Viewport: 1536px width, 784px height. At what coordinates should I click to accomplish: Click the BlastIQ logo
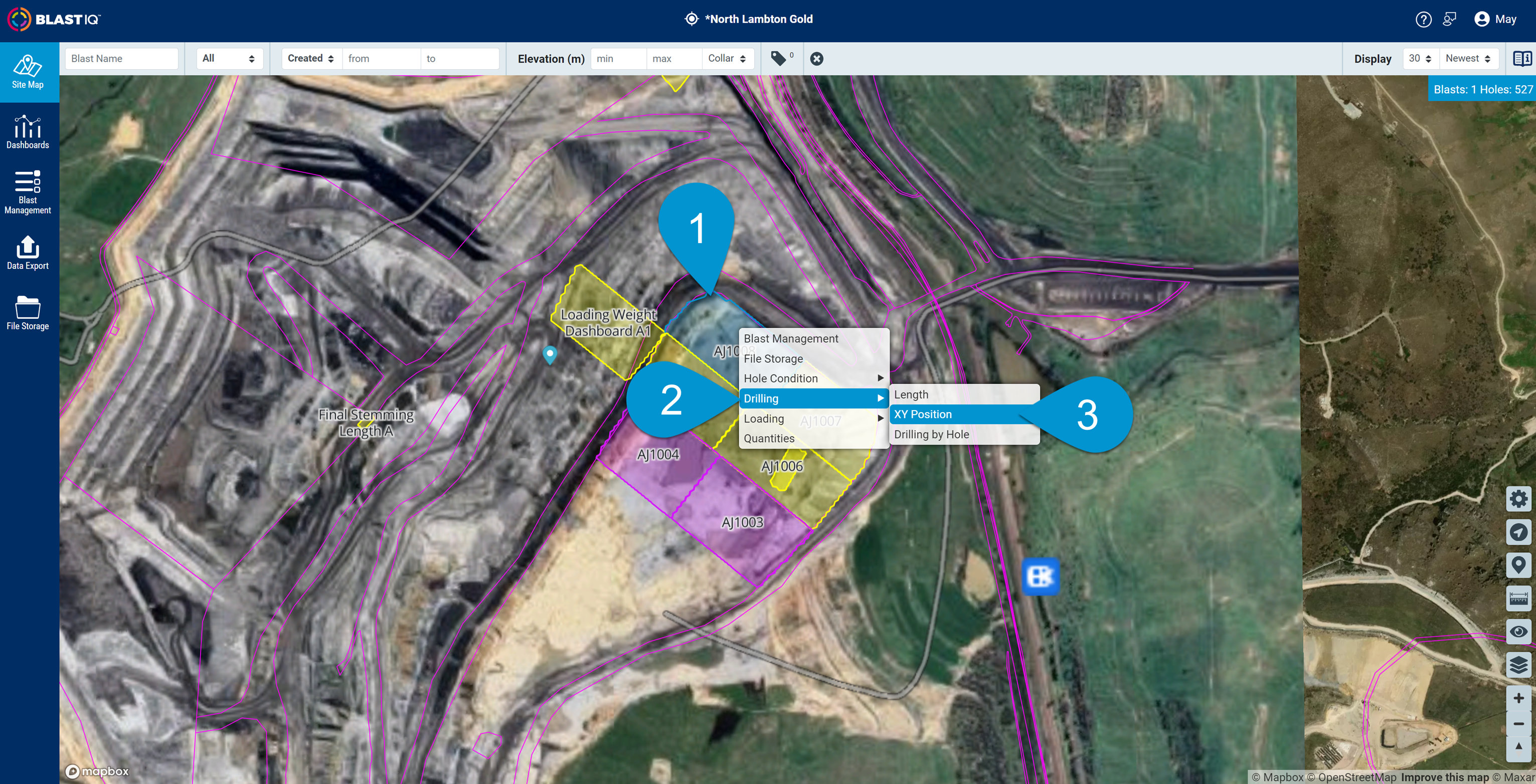[x=54, y=20]
